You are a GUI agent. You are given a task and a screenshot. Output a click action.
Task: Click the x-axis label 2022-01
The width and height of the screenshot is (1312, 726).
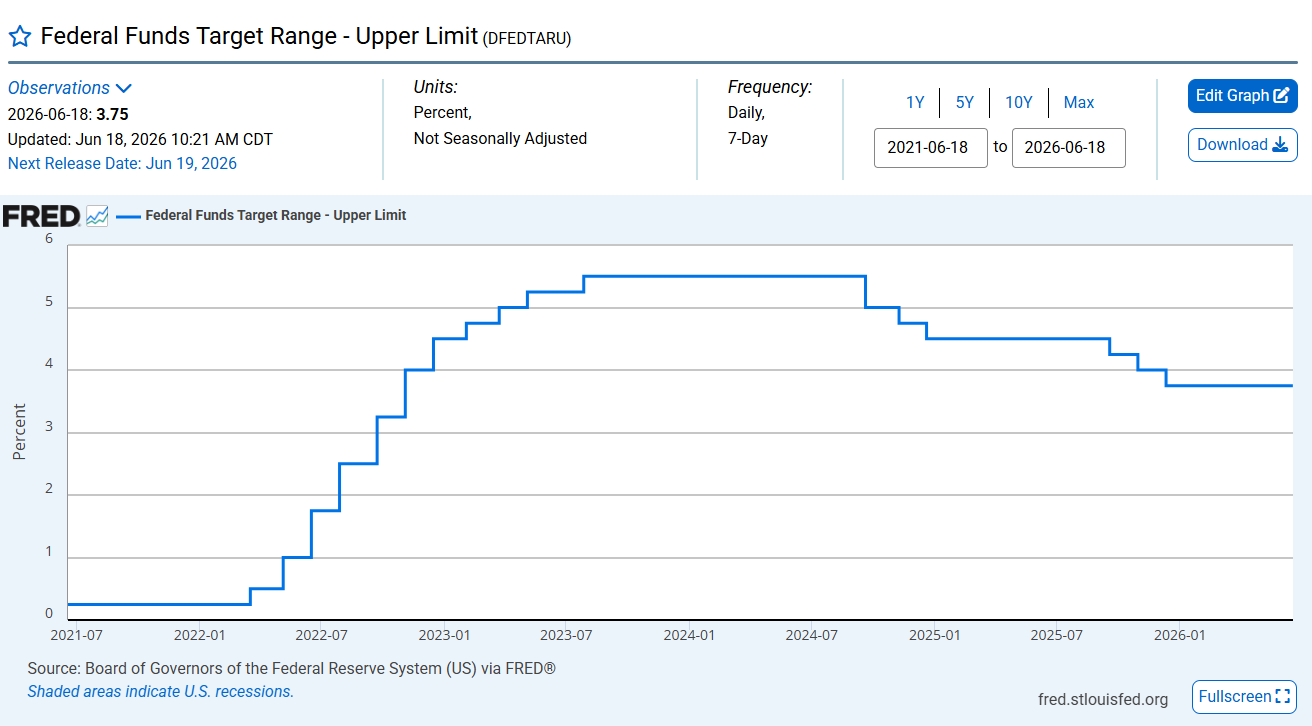coord(198,635)
